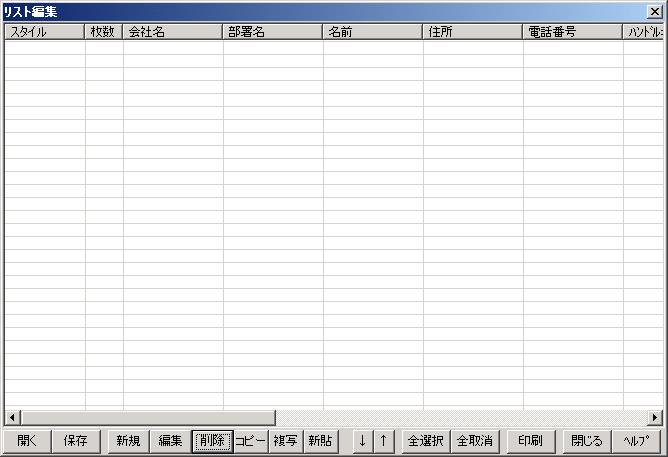
Task: Click the 名前 column header
Action: (372, 32)
